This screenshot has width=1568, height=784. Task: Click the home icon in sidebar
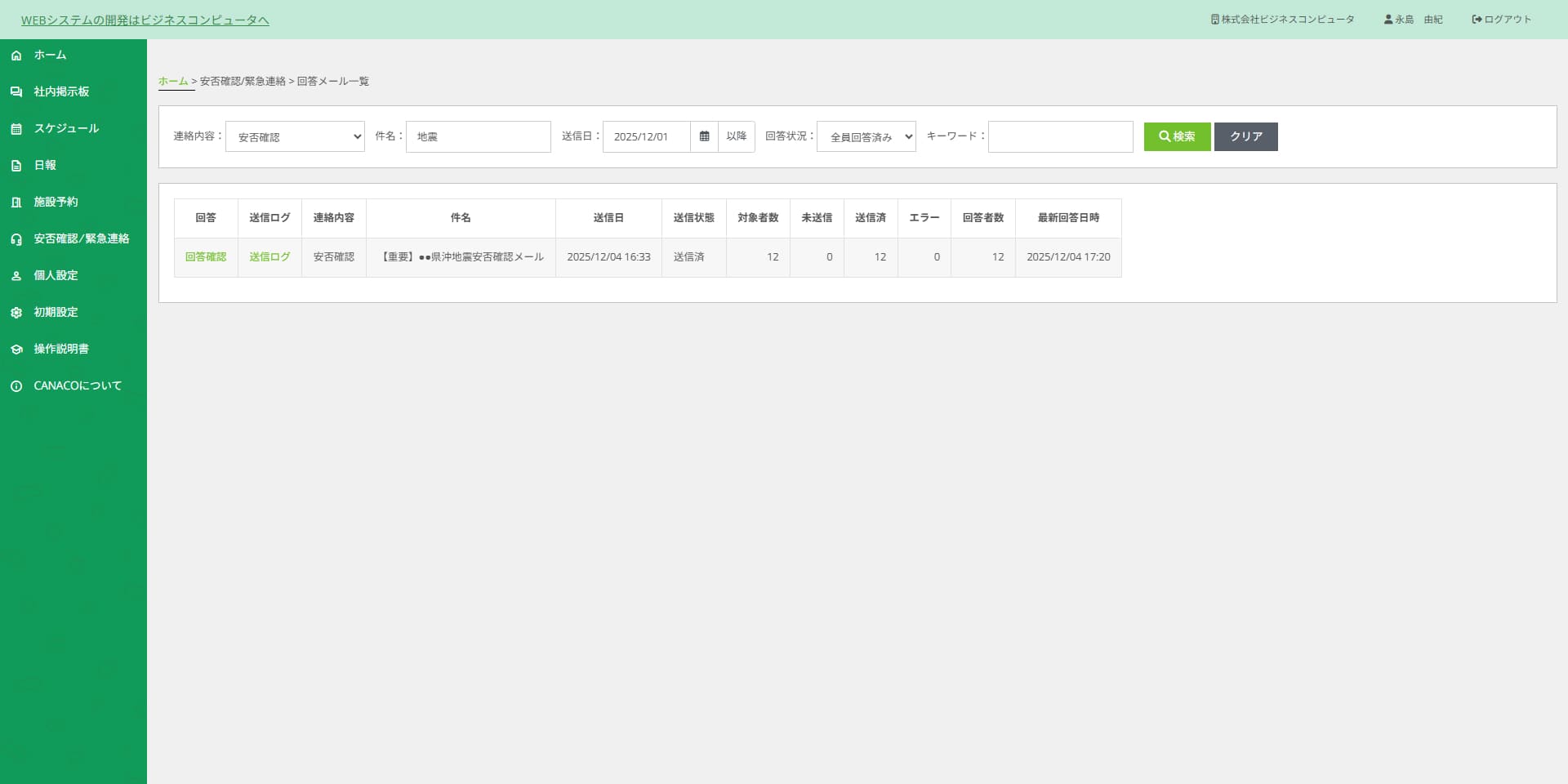tap(16, 56)
